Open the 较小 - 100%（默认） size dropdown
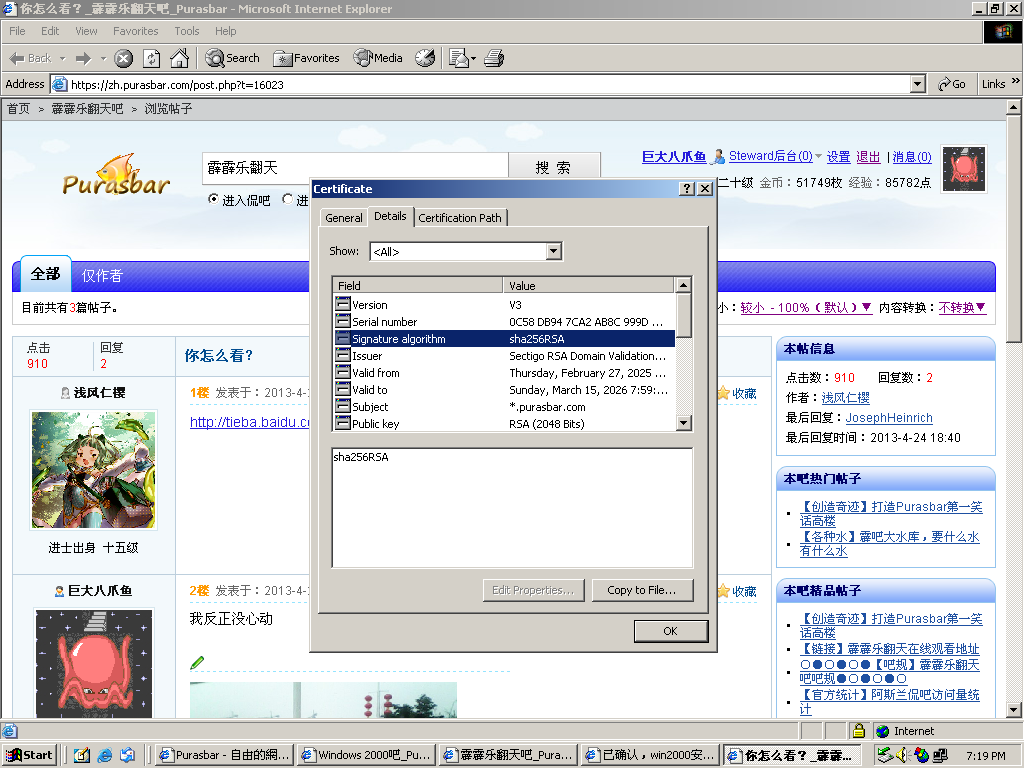 point(806,308)
